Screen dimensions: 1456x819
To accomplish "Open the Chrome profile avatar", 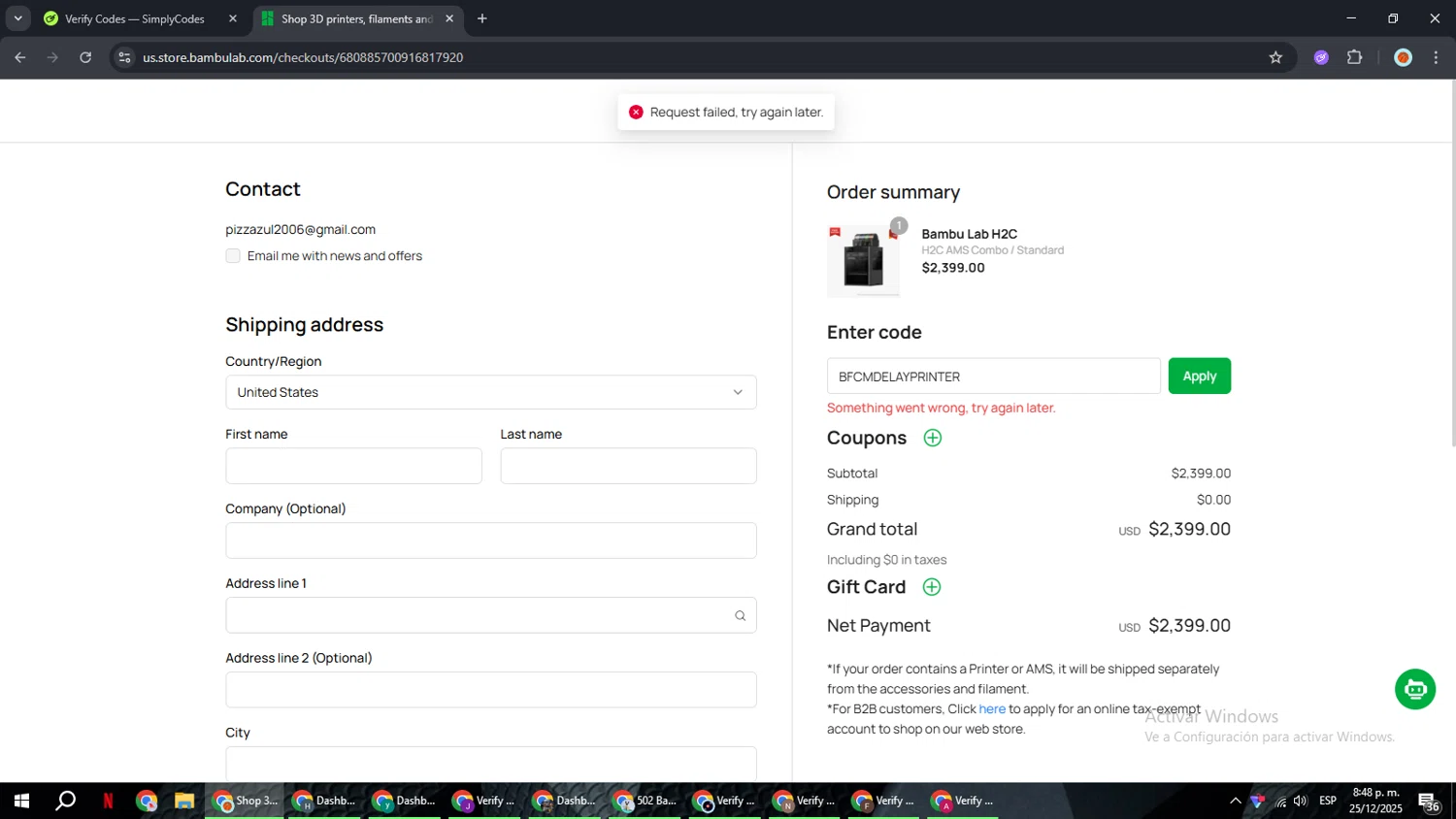I will 1403,57.
